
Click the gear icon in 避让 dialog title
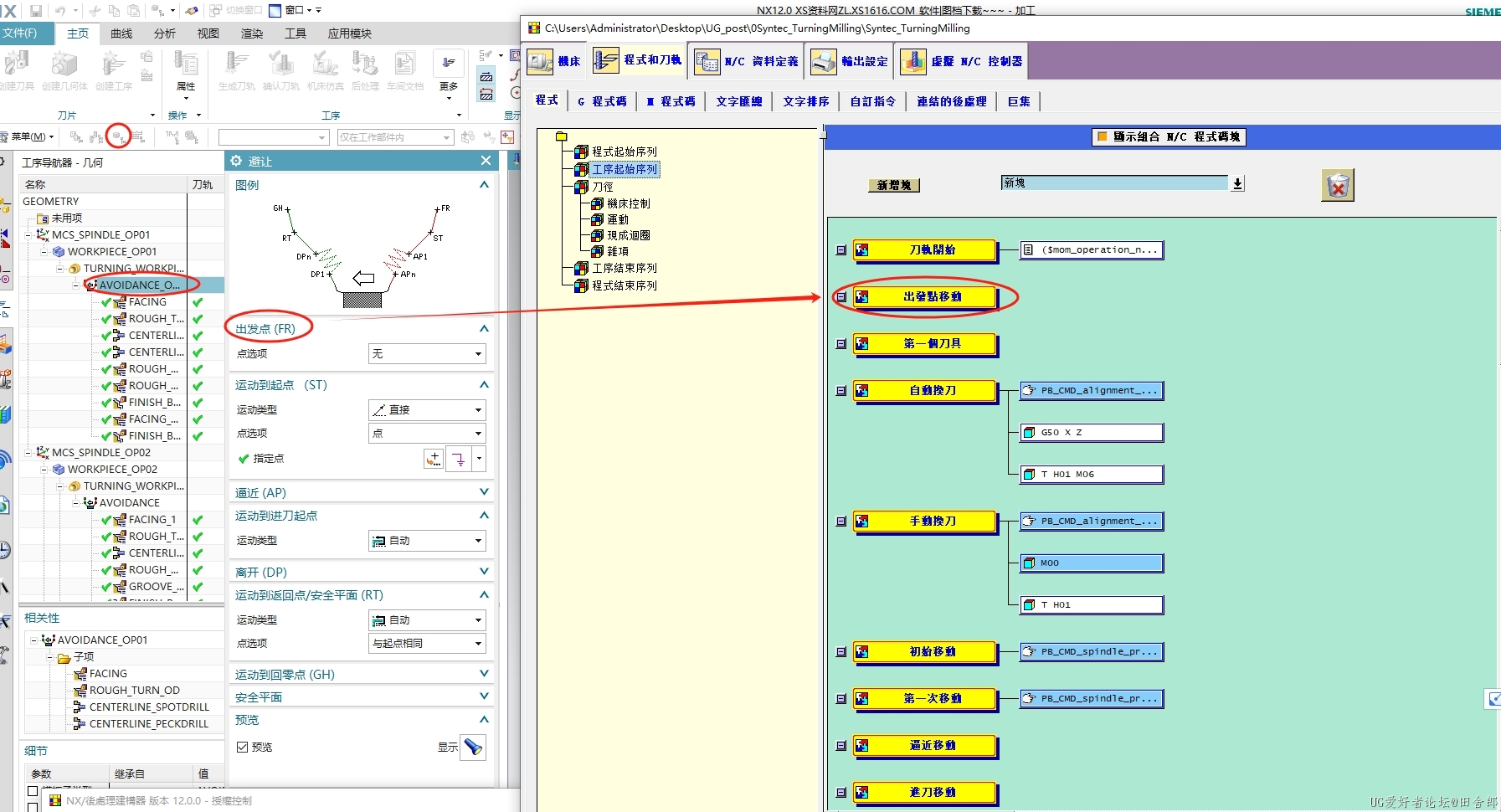[236, 161]
